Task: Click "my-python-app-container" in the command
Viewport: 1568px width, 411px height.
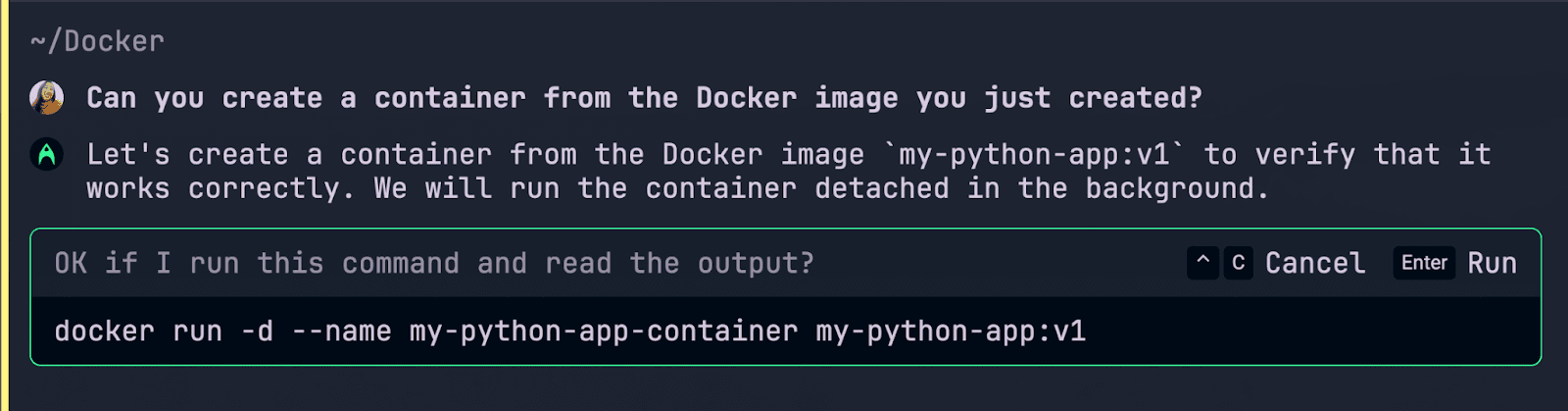Action: tap(604, 332)
